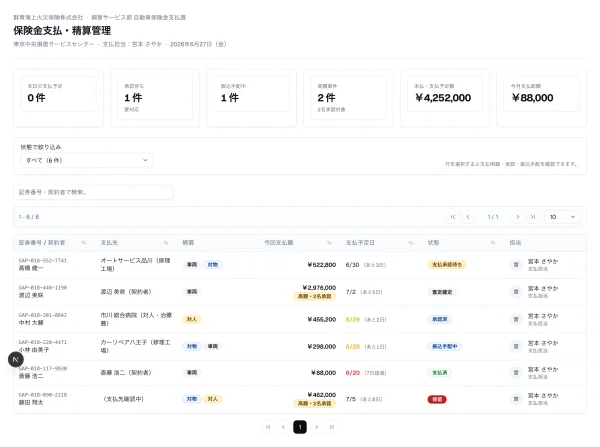This screenshot has width=600, height=447.
Task: Click previous arrow left of black page 1
Action: (284, 427)
